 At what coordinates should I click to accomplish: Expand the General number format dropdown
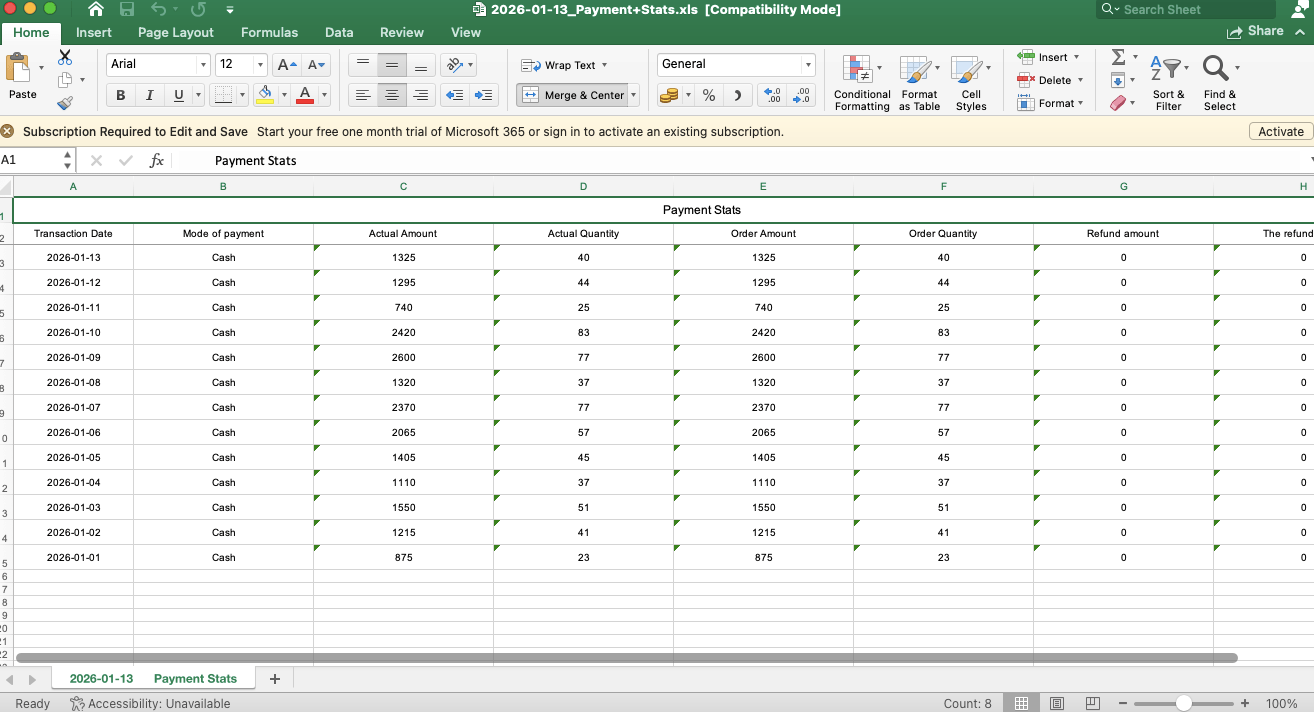(x=808, y=64)
